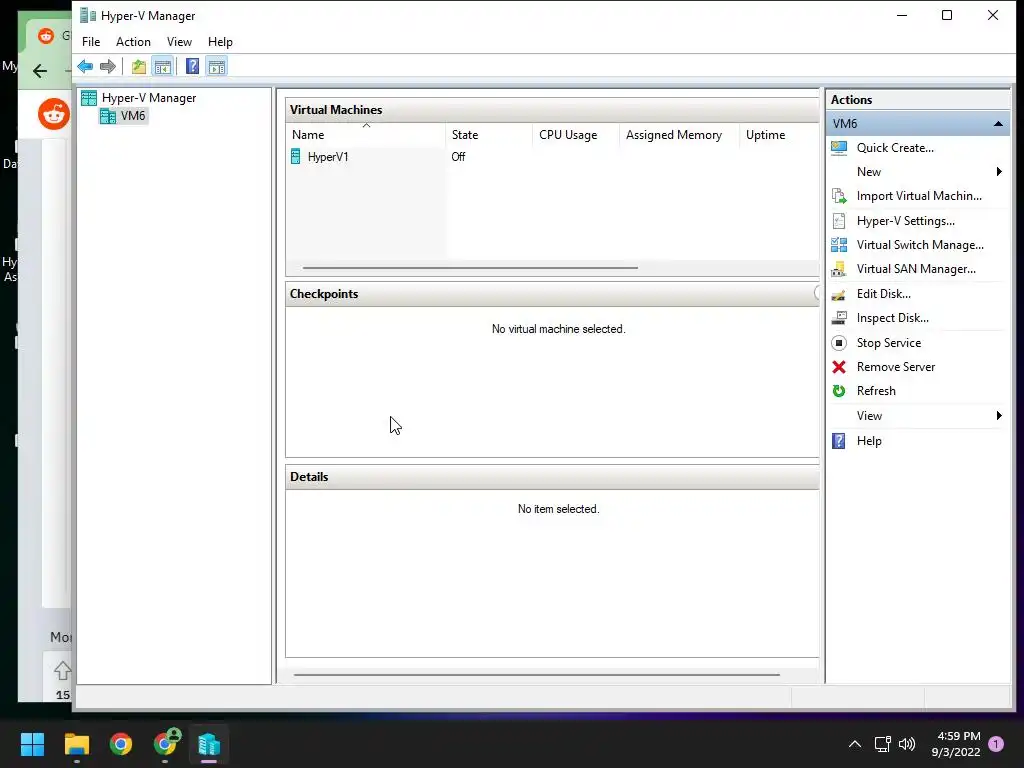Click the Hyper-V Settings page icon
The image size is (1024, 768).
pos(839,221)
